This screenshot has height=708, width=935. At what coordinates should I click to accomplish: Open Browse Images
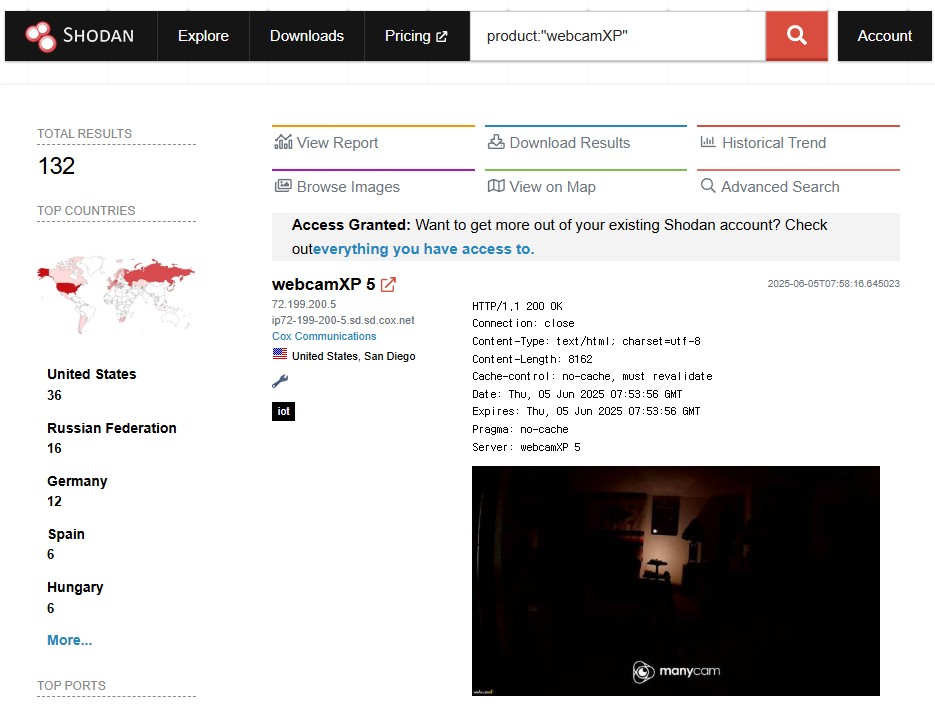coord(348,187)
